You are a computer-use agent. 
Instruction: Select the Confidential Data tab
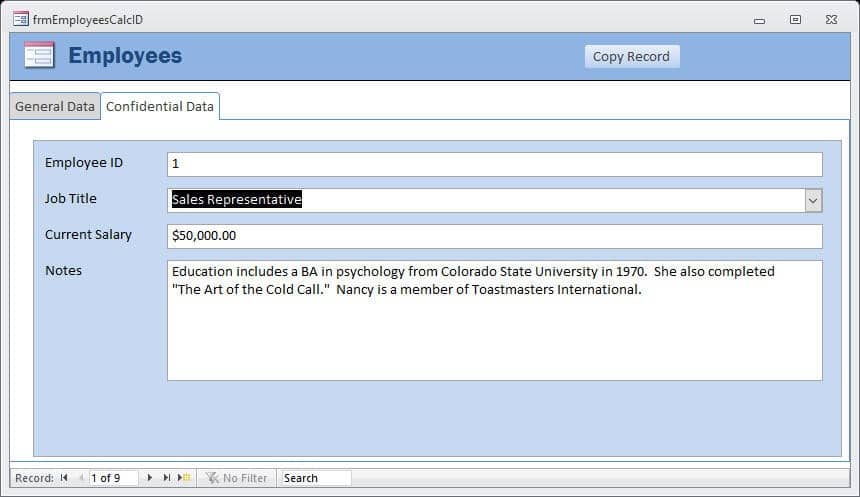click(160, 106)
